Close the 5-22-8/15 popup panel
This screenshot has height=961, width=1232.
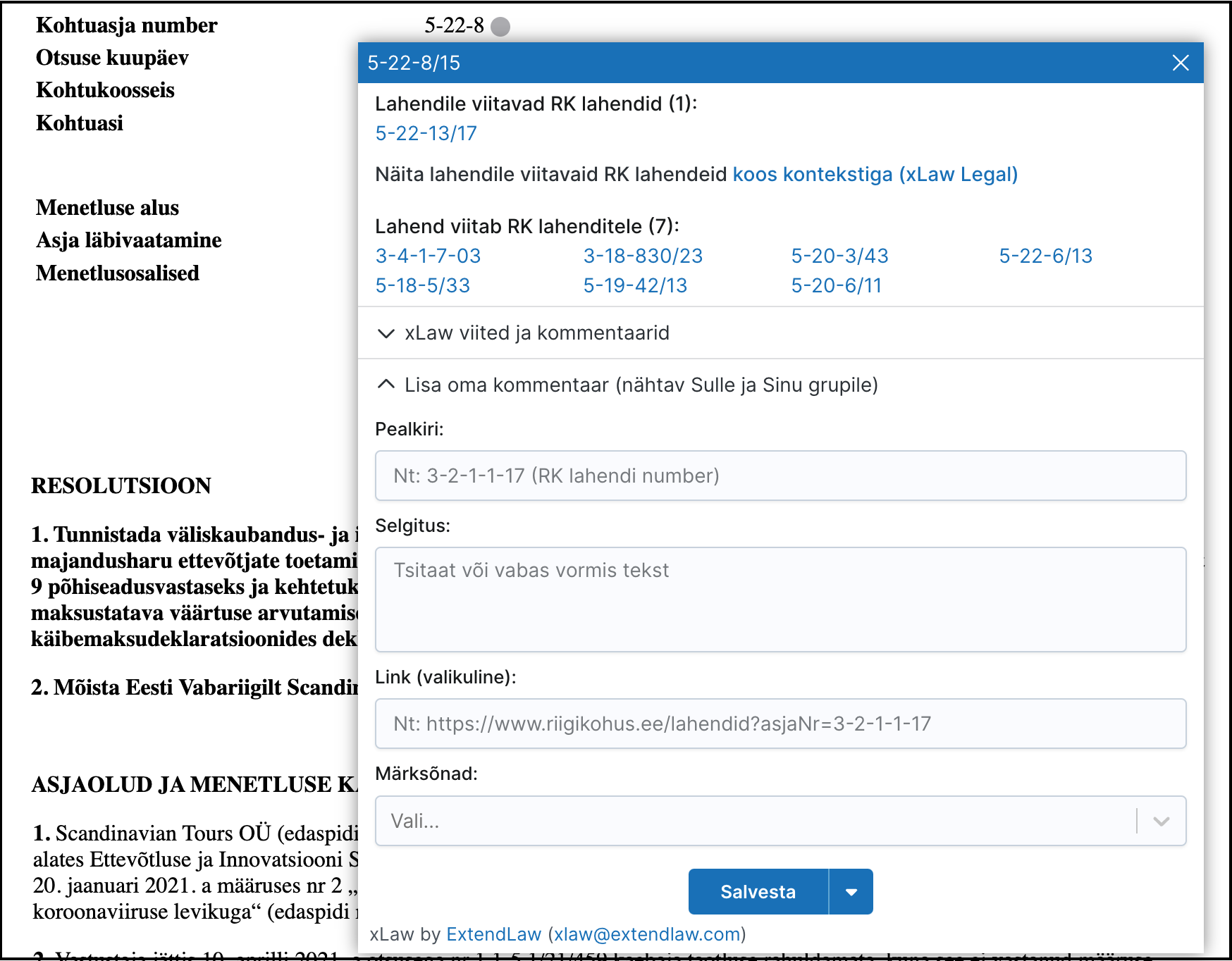click(1181, 63)
